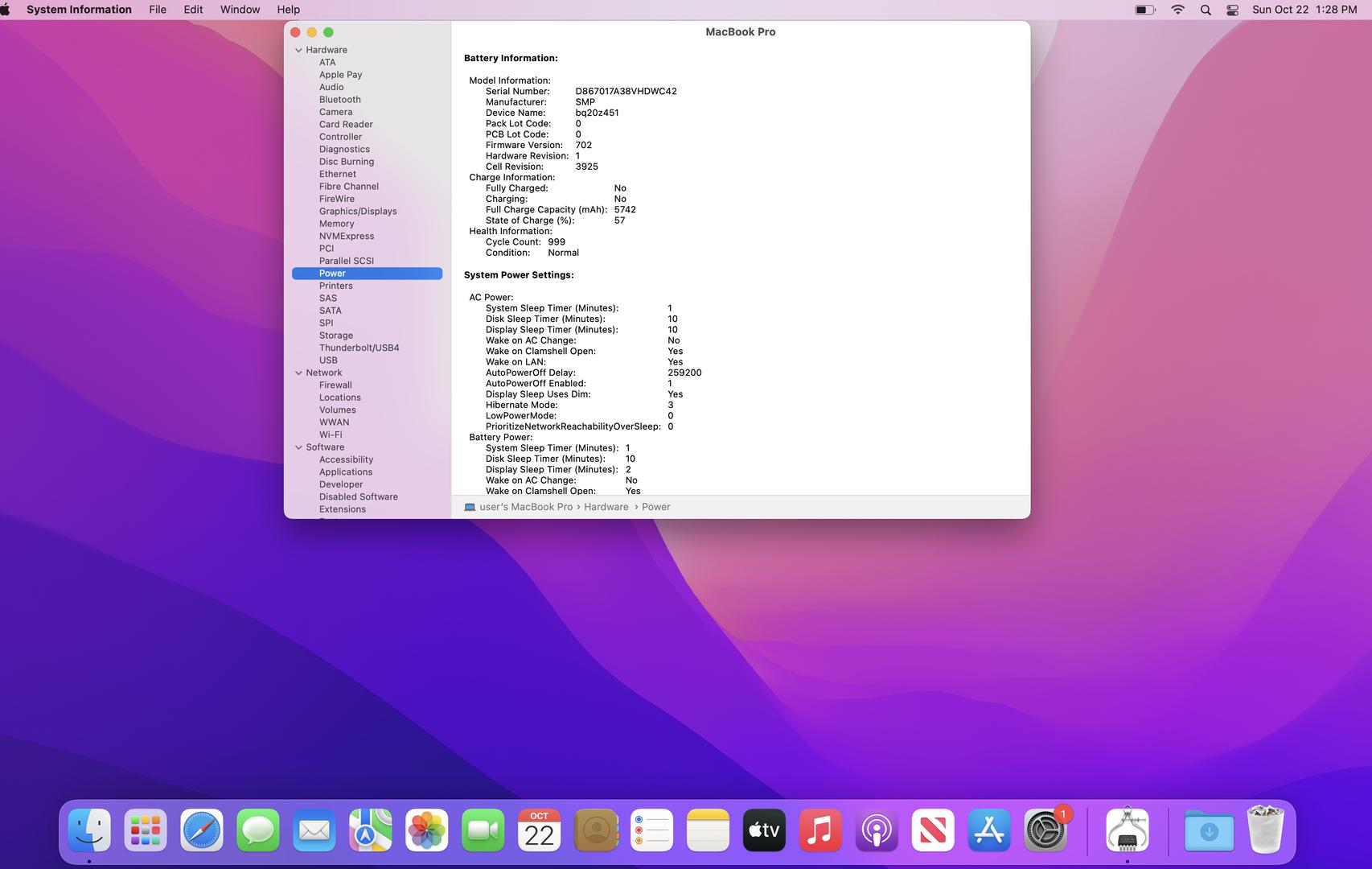Select Thunderbolt/USB4 in the sidebar

[359, 348]
